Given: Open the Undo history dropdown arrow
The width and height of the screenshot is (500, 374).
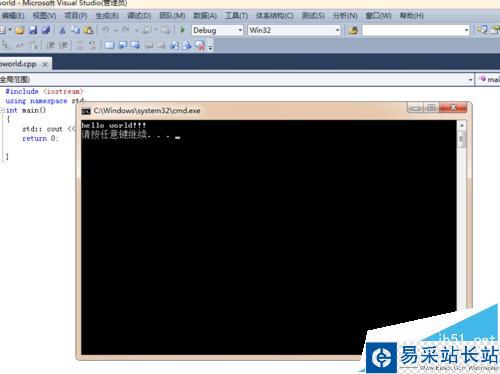Looking at the screenshot, I should [x=115, y=30].
